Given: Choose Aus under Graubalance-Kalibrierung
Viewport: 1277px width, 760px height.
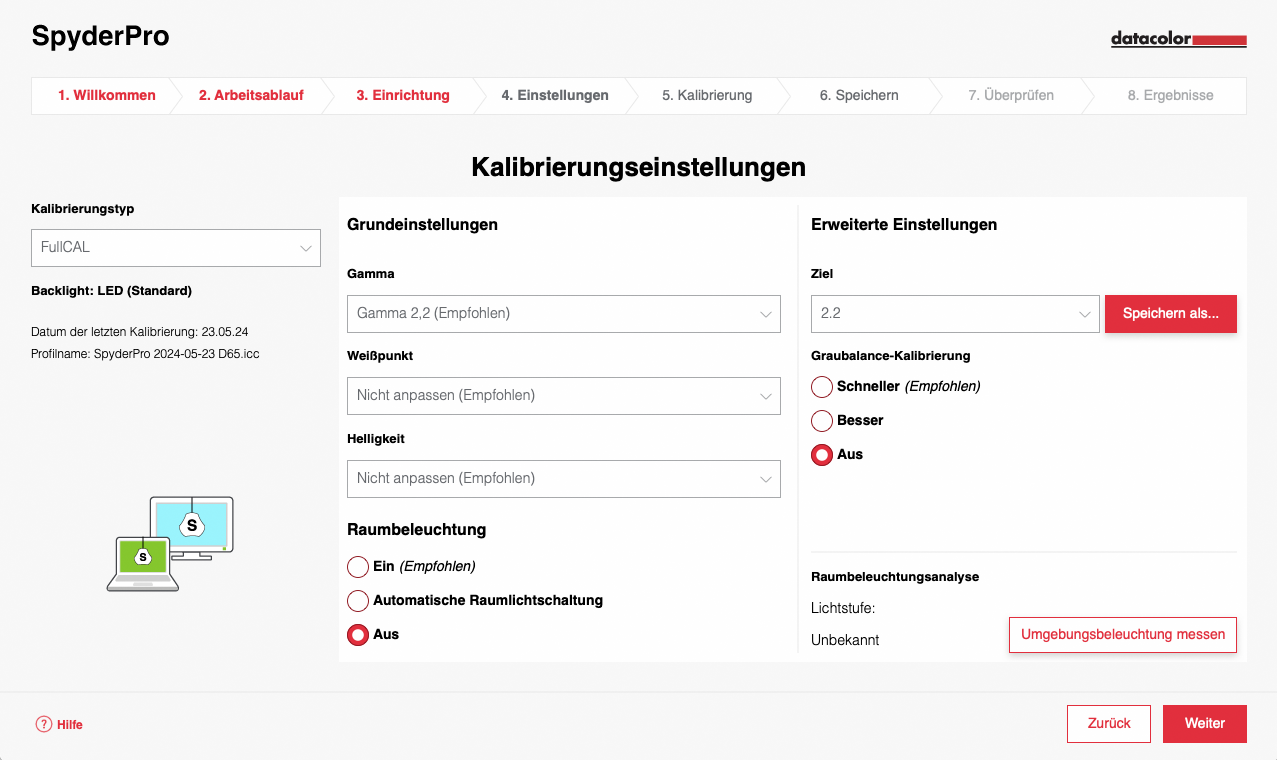Looking at the screenshot, I should 822,455.
